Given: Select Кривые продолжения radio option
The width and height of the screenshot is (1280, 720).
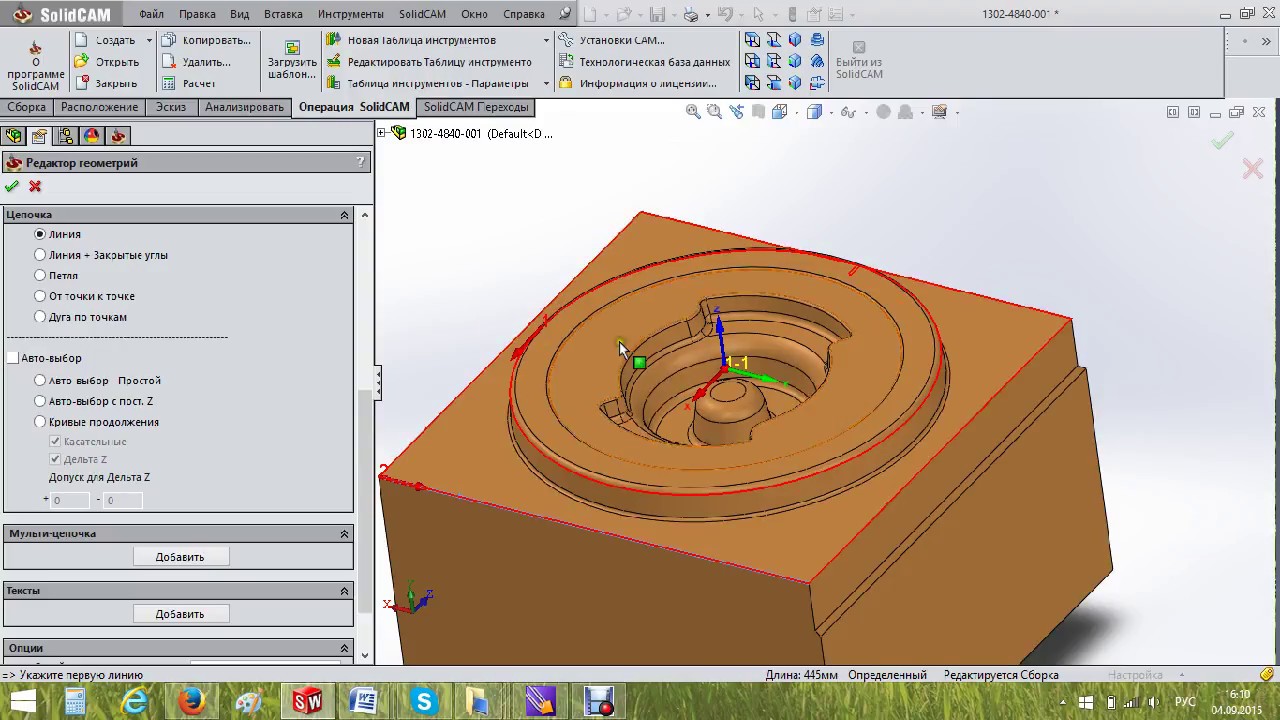Looking at the screenshot, I should click(x=40, y=422).
